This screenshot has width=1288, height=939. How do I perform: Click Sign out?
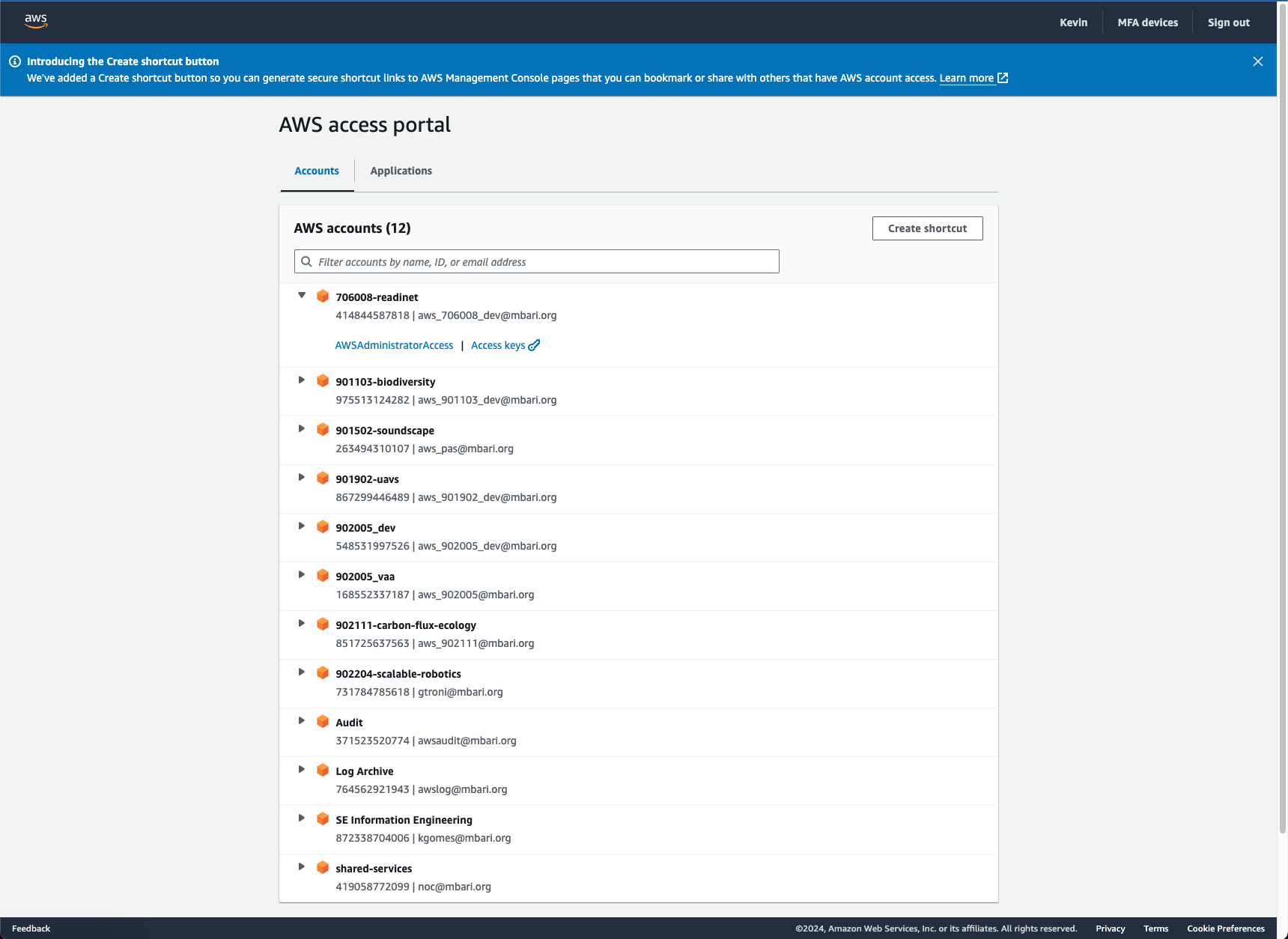1228,22
